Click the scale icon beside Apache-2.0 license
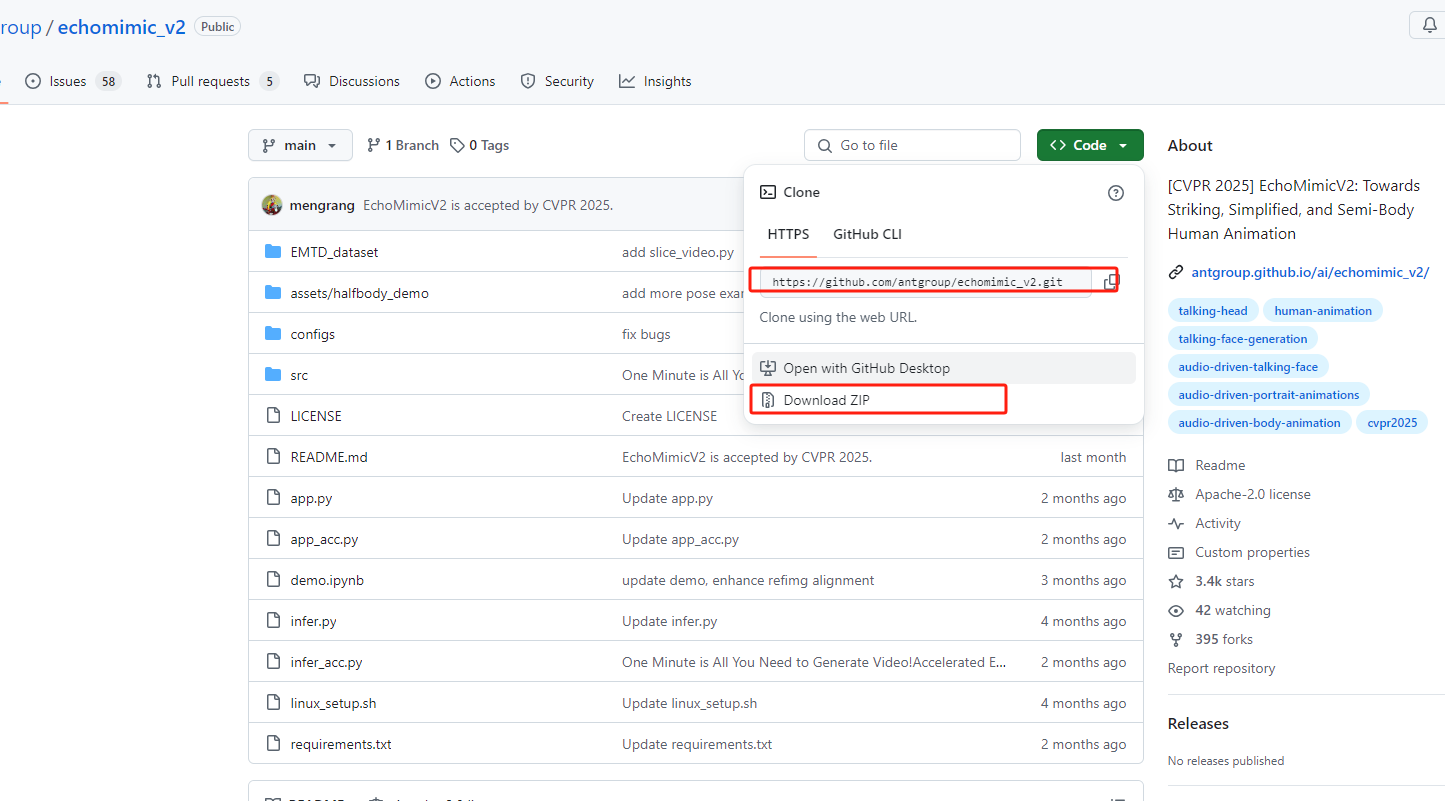This screenshot has height=801, width=1445. [1176, 494]
